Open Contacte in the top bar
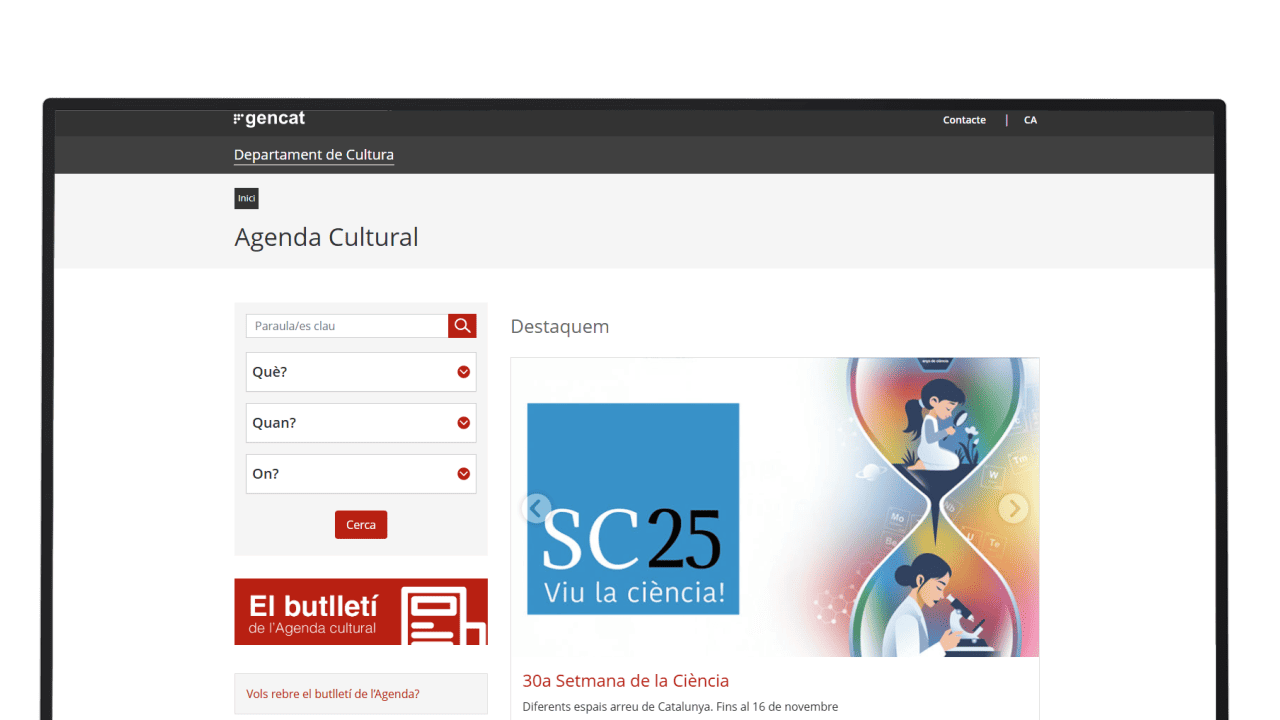The height and width of the screenshot is (720, 1280). pyautogui.click(x=964, y=120)
